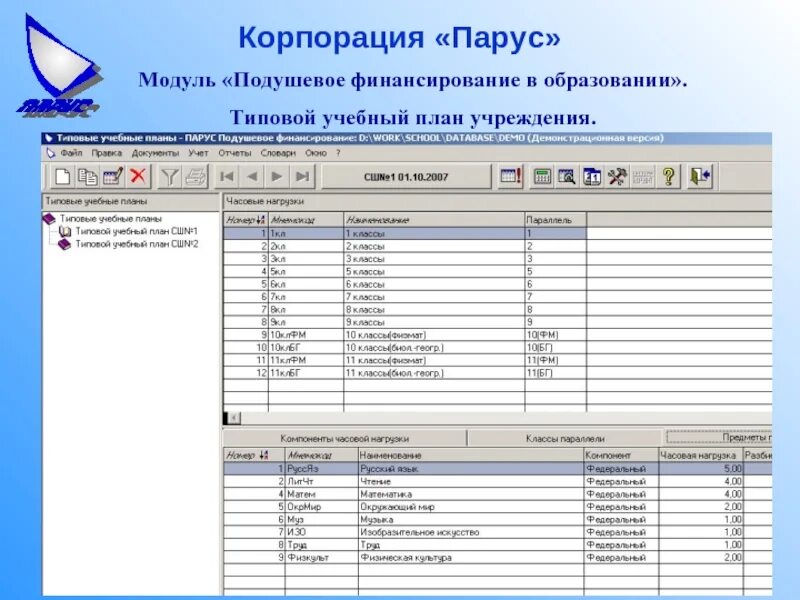Select root node Типовые учебные планы in tree
The image size is (800, 600).
[111, 219]
